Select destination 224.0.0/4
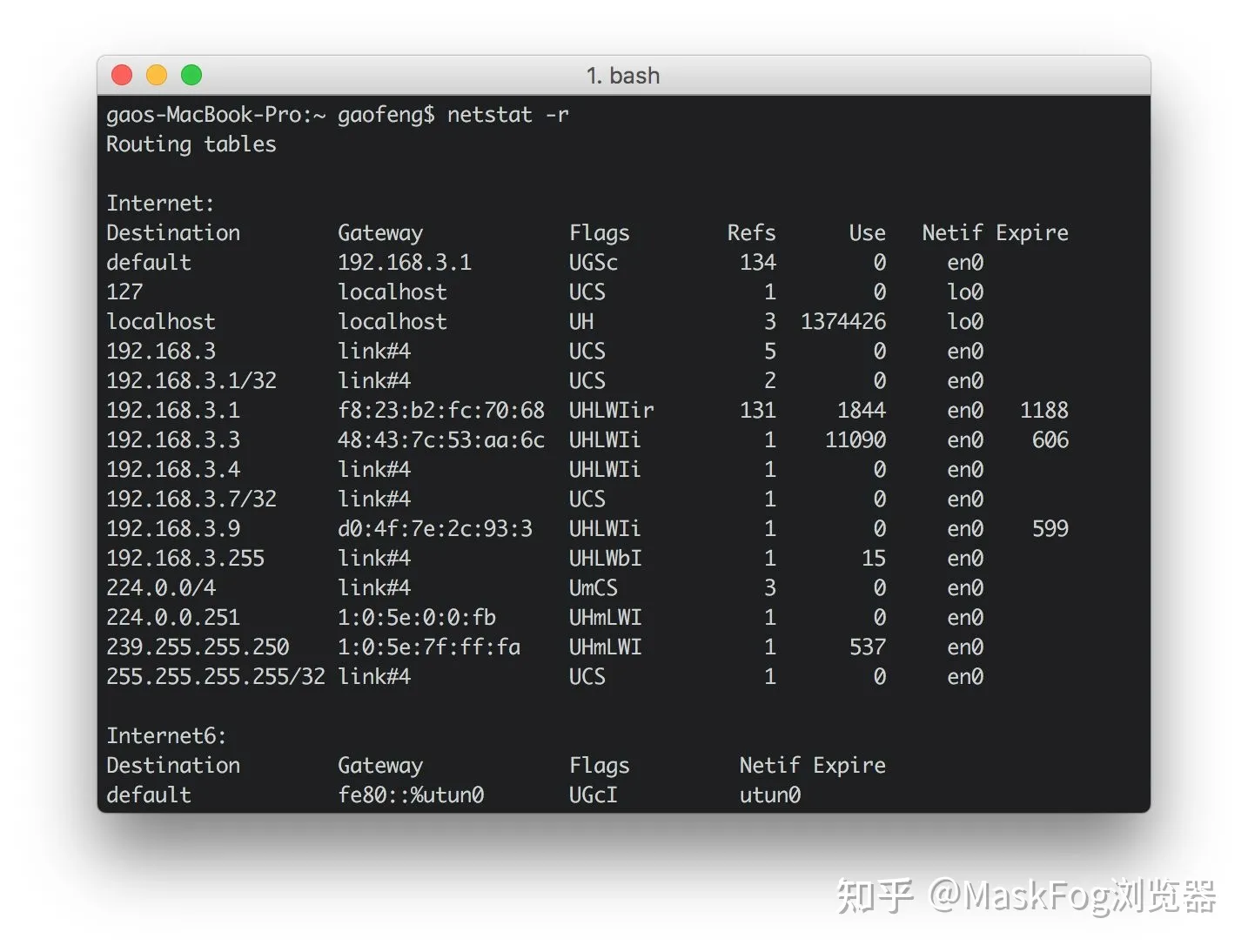1248x952 pixels. point(161,588)
